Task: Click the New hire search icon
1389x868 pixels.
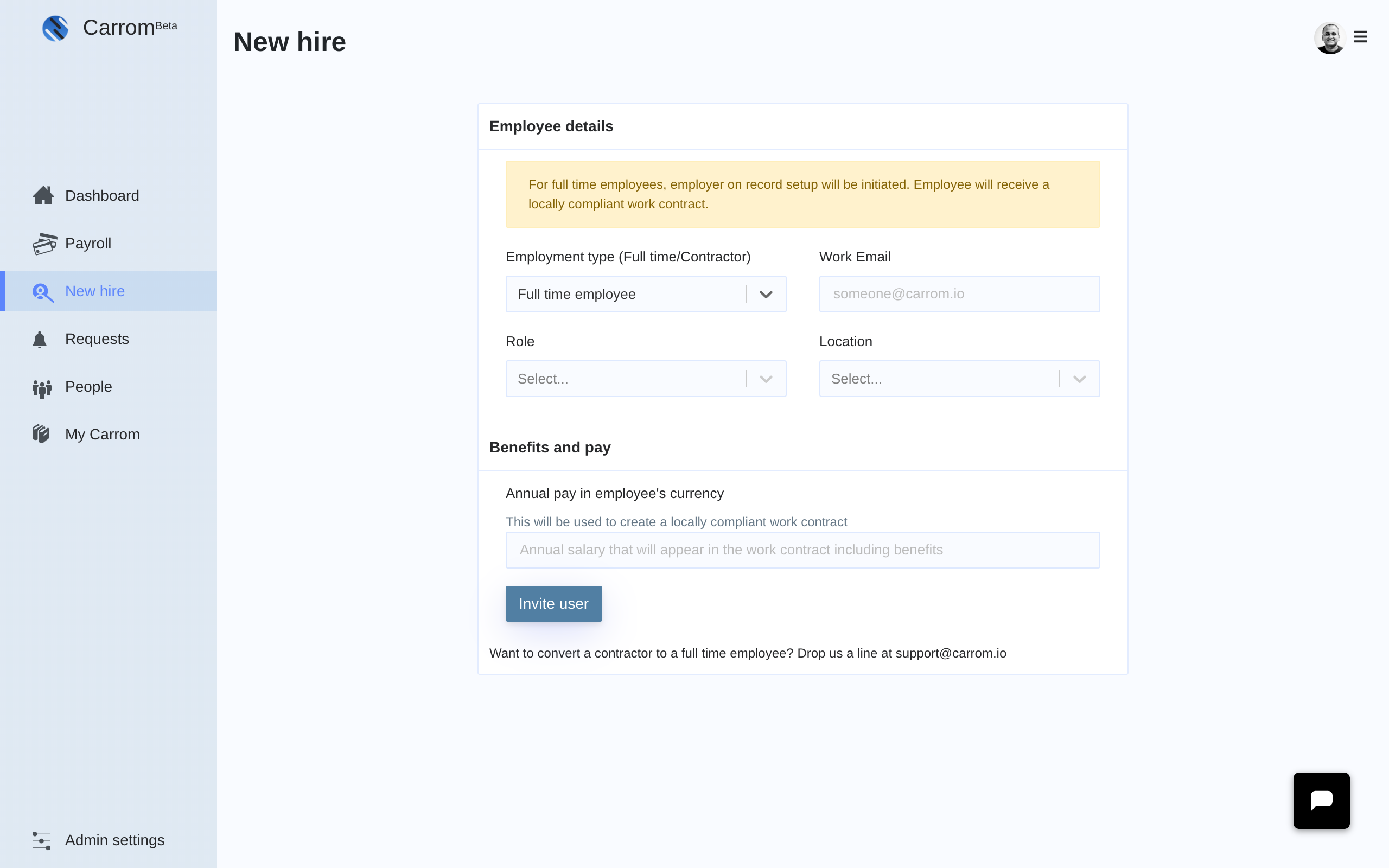Action: pos(42,292)
